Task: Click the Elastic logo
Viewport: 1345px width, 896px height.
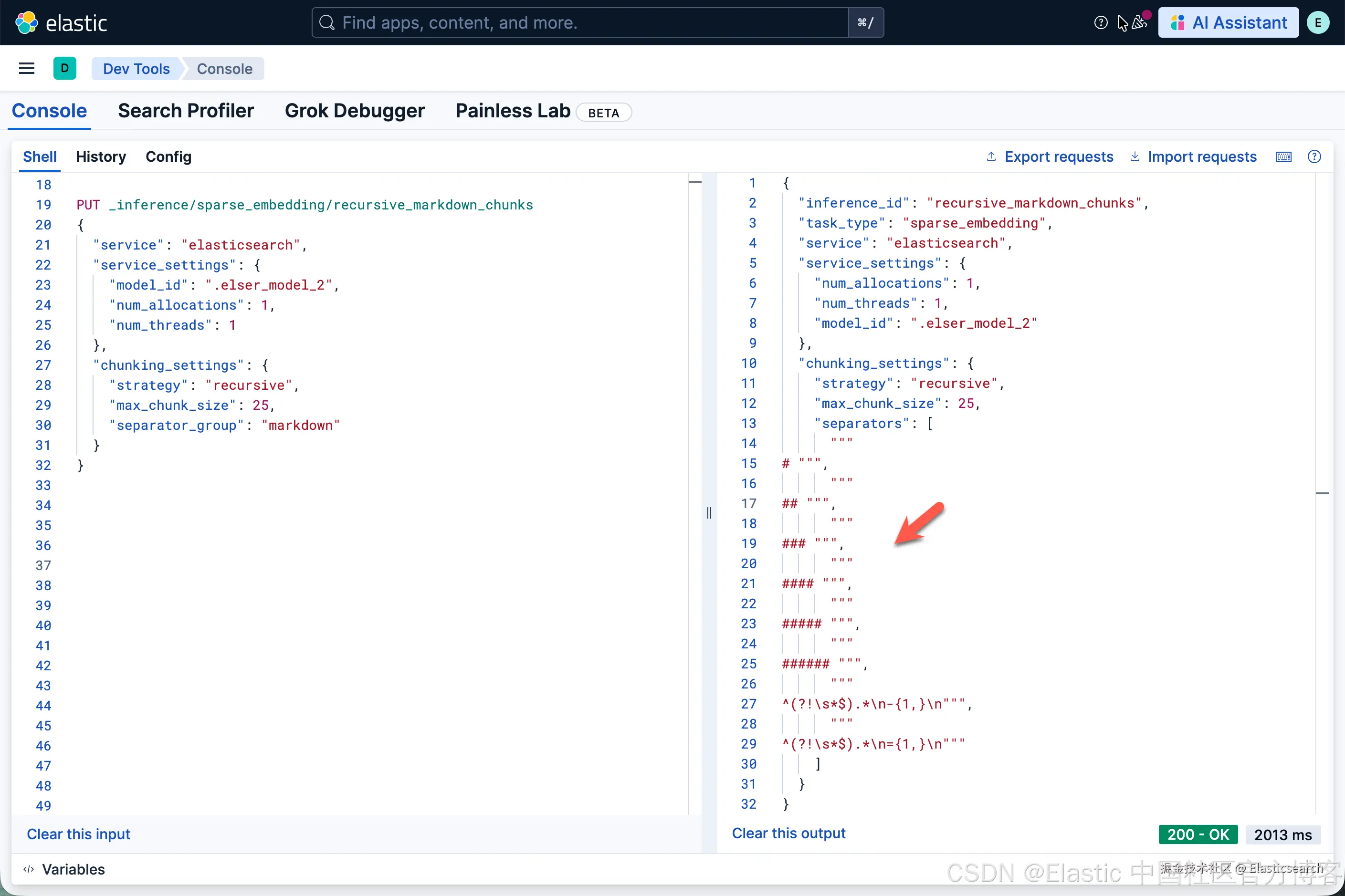Action: click(x=61, y=23)
